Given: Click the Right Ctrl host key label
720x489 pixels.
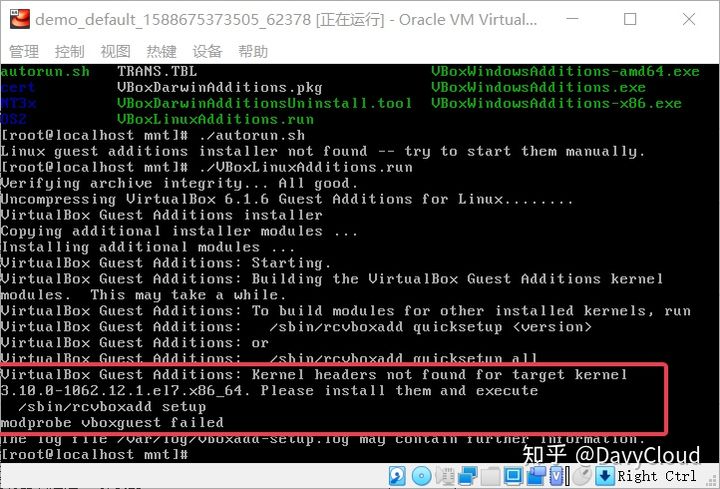Looking at the screenshot, I should pyautogui.click(x=657, y=477).
